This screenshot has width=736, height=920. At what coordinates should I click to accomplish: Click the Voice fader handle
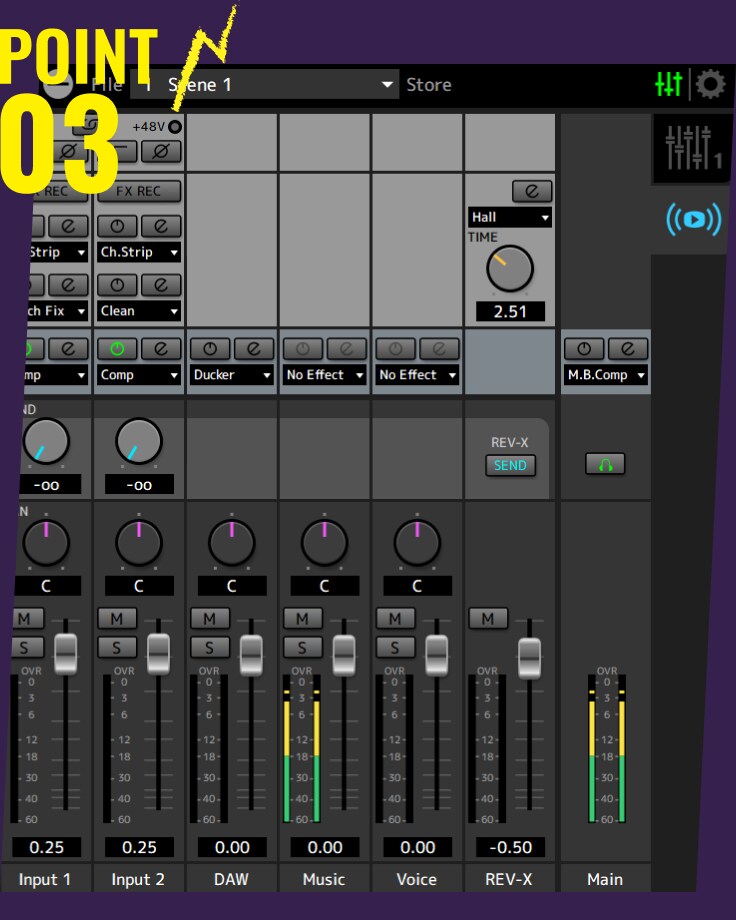tap(437, 655)
